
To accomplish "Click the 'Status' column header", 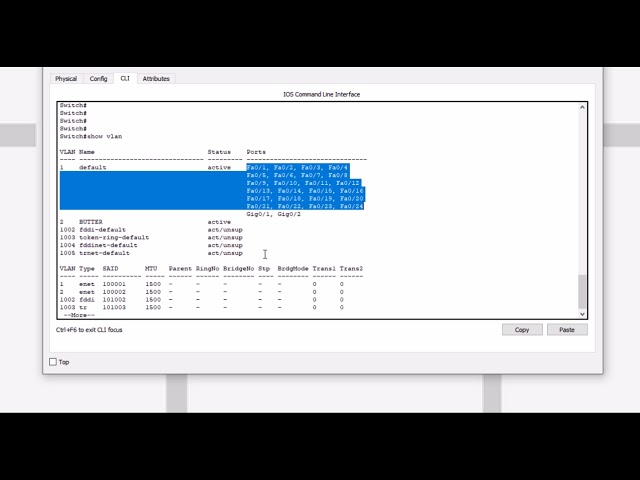I will click(x=219, y=152).
